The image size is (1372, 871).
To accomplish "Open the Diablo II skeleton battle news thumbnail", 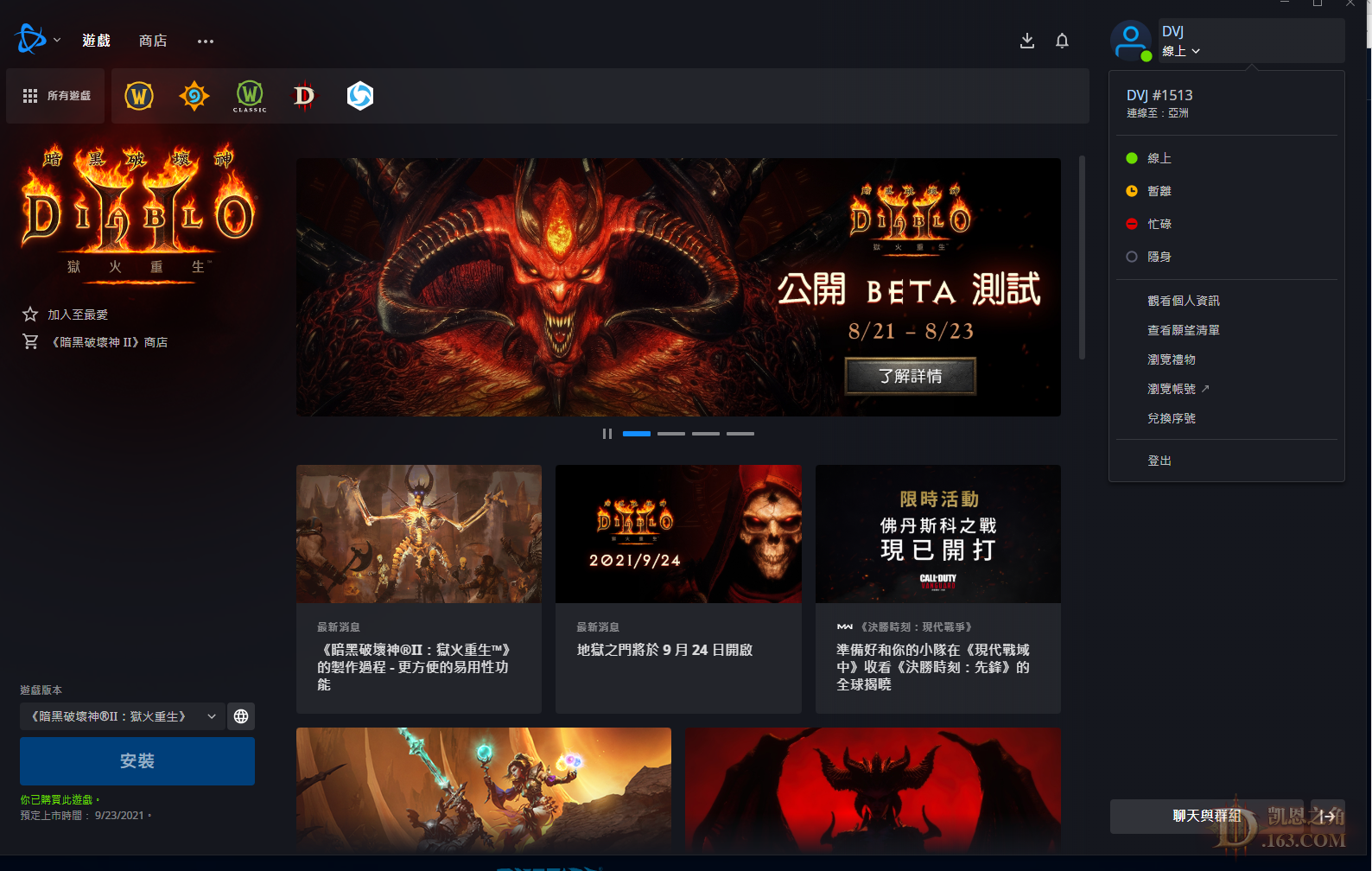I will point(419,534).
